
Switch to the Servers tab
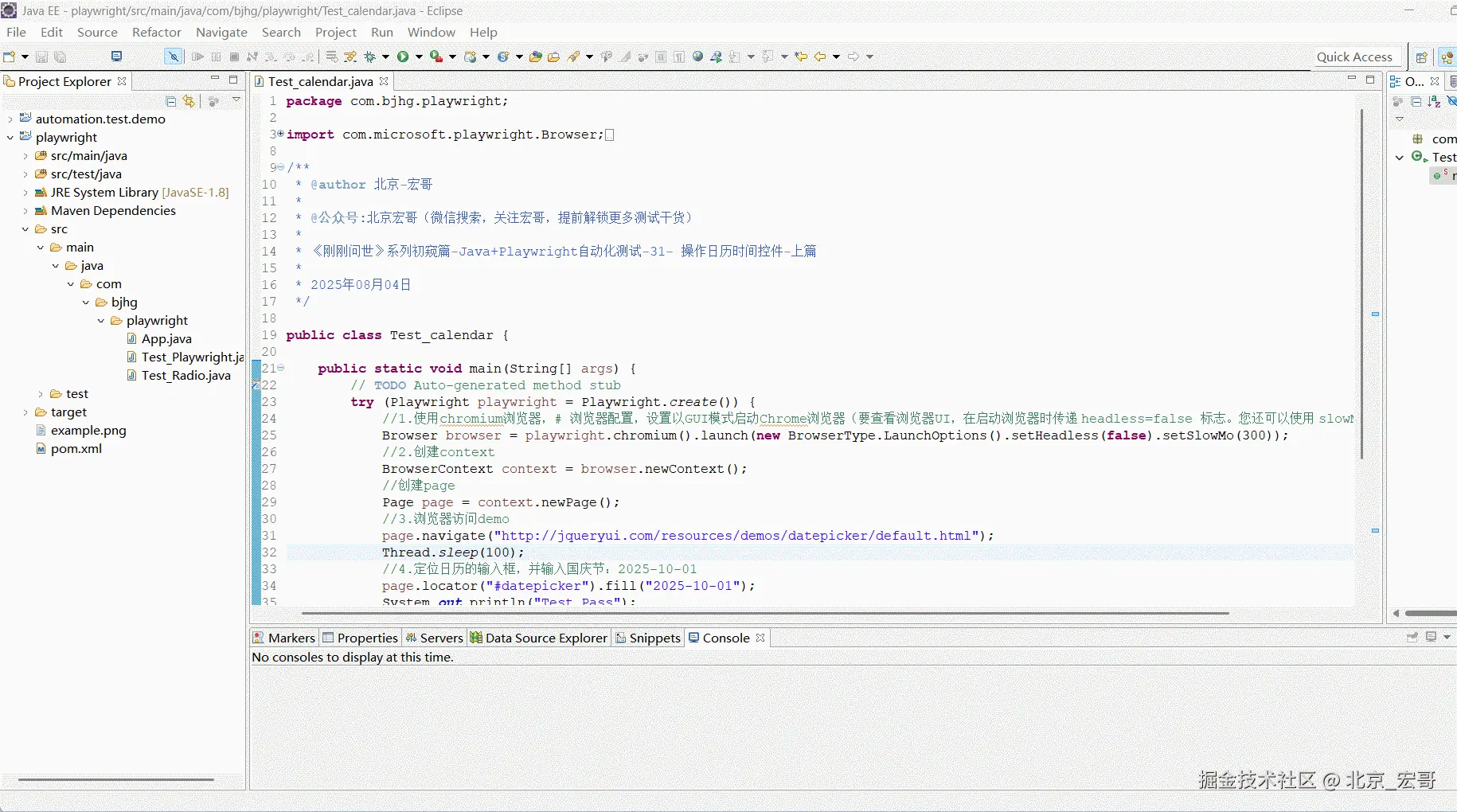434,638
